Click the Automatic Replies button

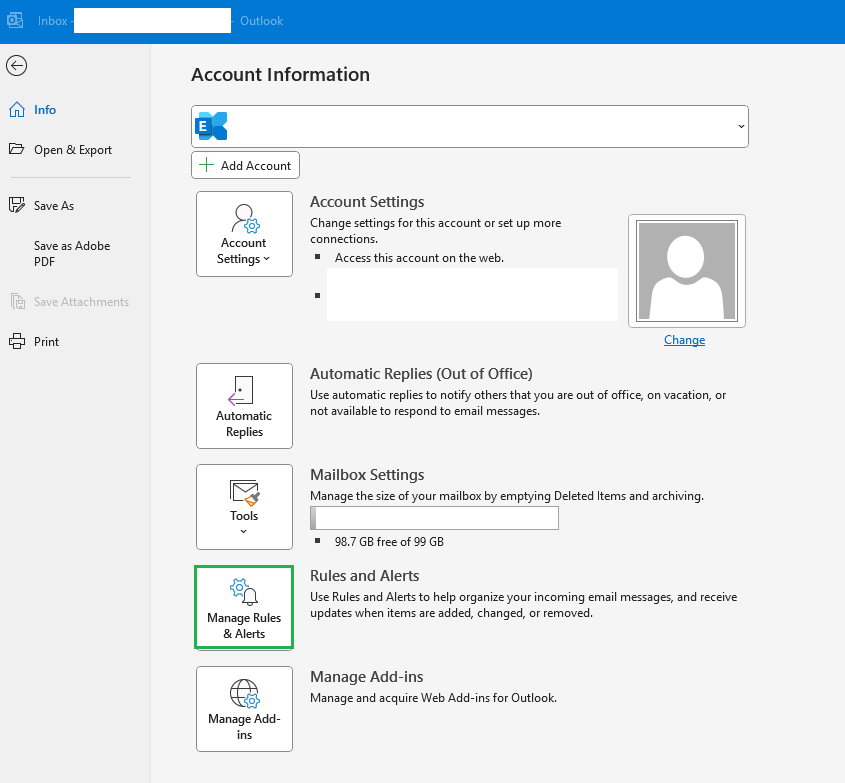tap(244, 406)
